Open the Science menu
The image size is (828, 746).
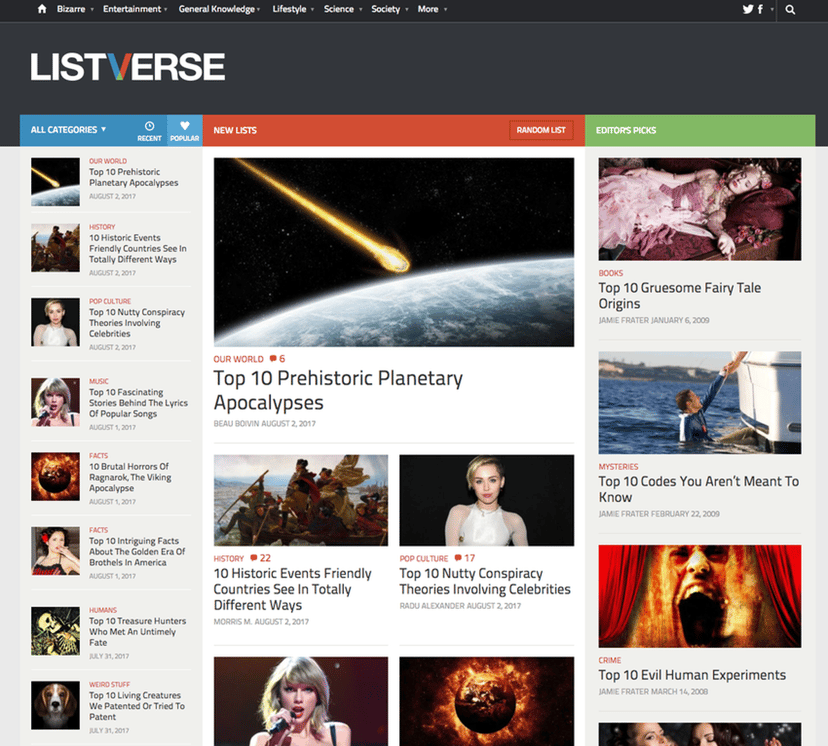(338, 9)
